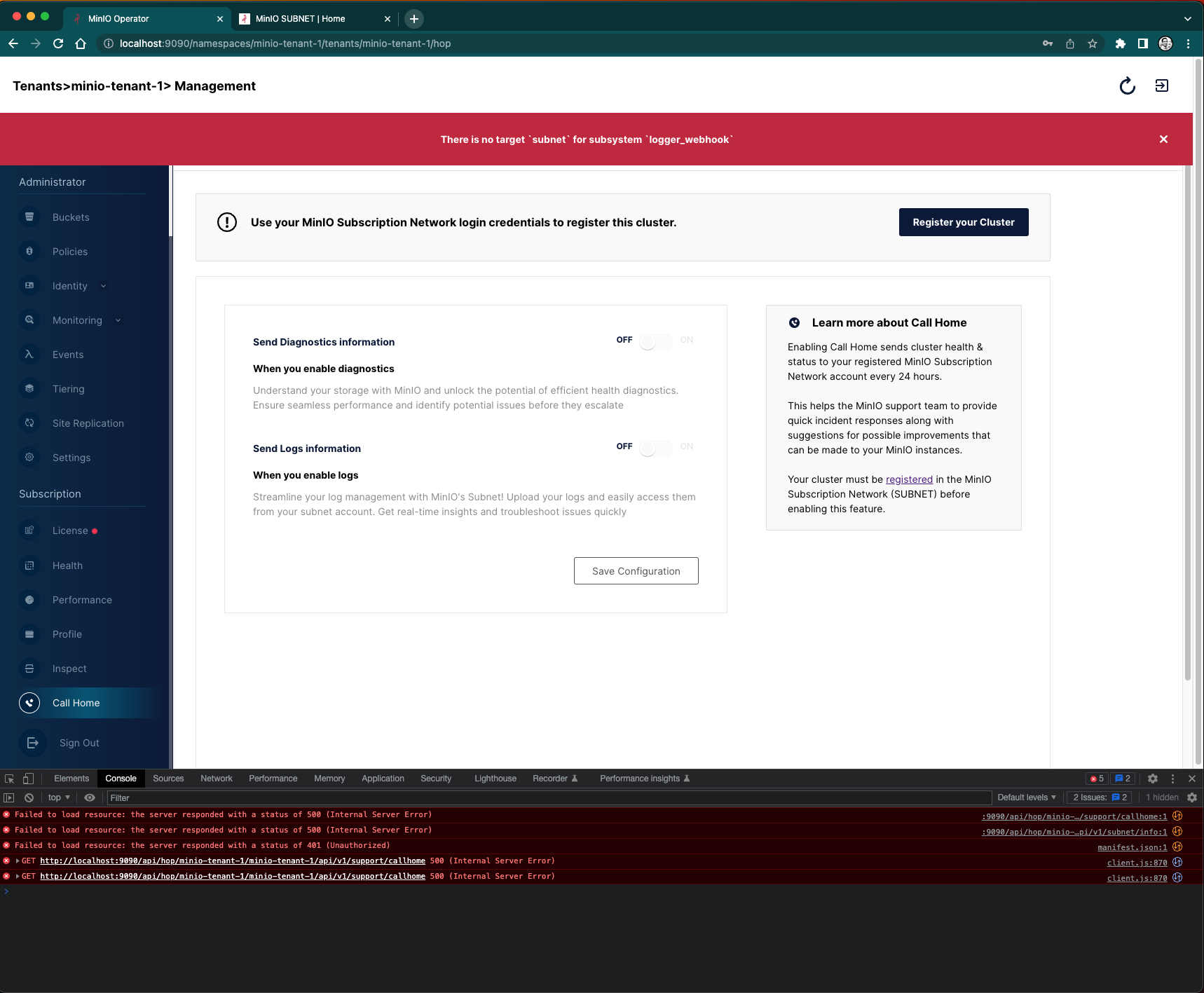Open the Chrome three-dot menu
This screenshot has height=993, width=1204.
pyautogui.click(x=1188, y=43)
